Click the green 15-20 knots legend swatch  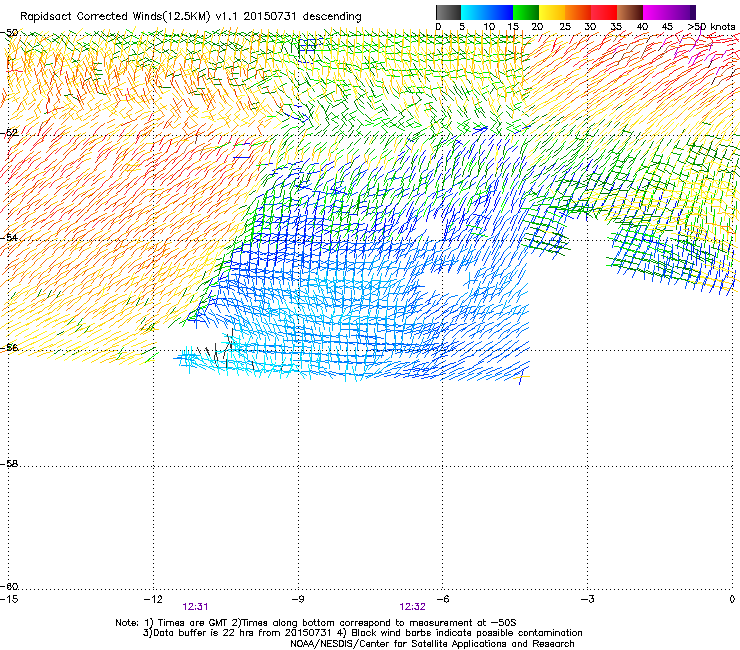[526, 12]
